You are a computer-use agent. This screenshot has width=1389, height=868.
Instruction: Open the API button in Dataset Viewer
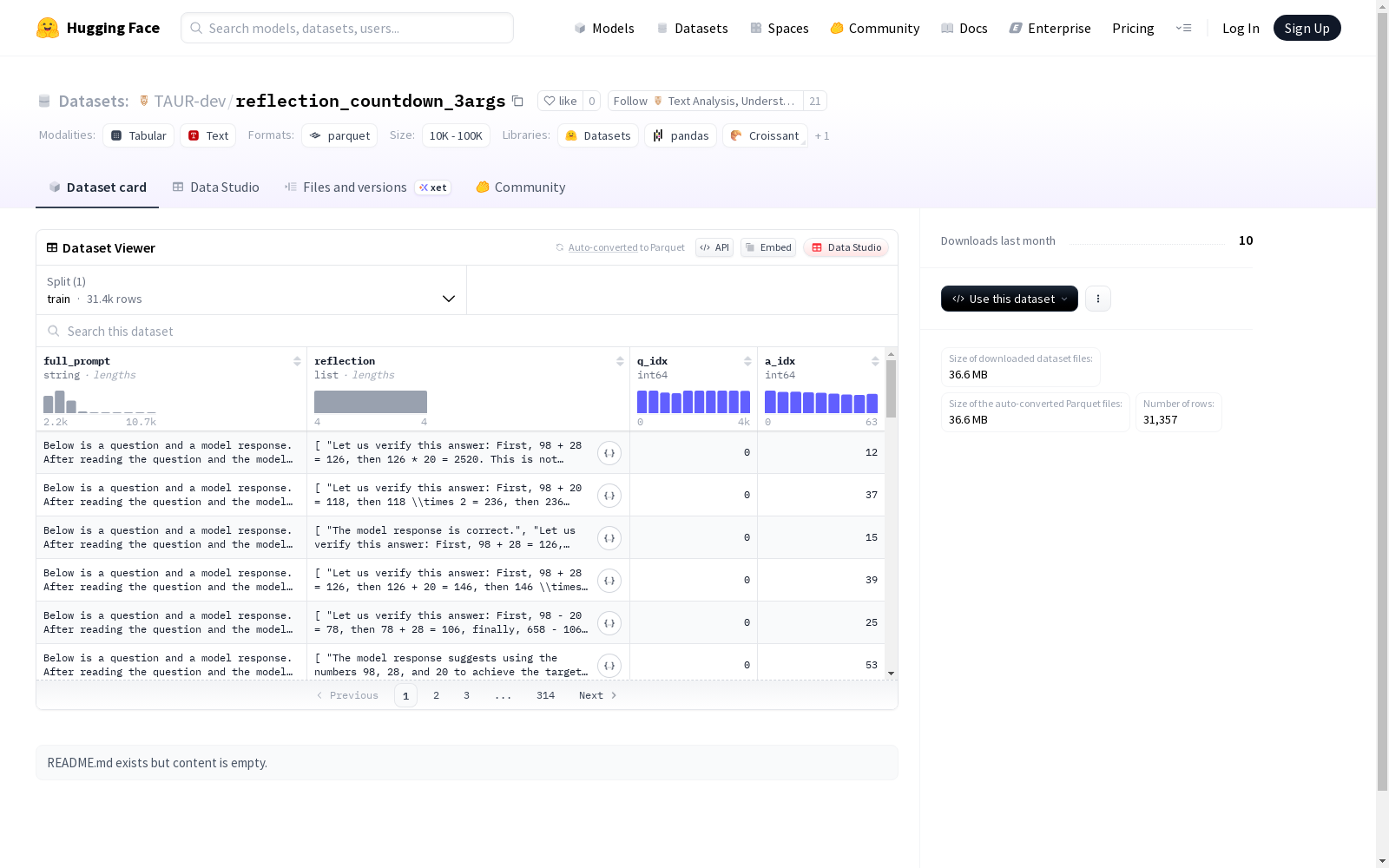coord(714,247)
